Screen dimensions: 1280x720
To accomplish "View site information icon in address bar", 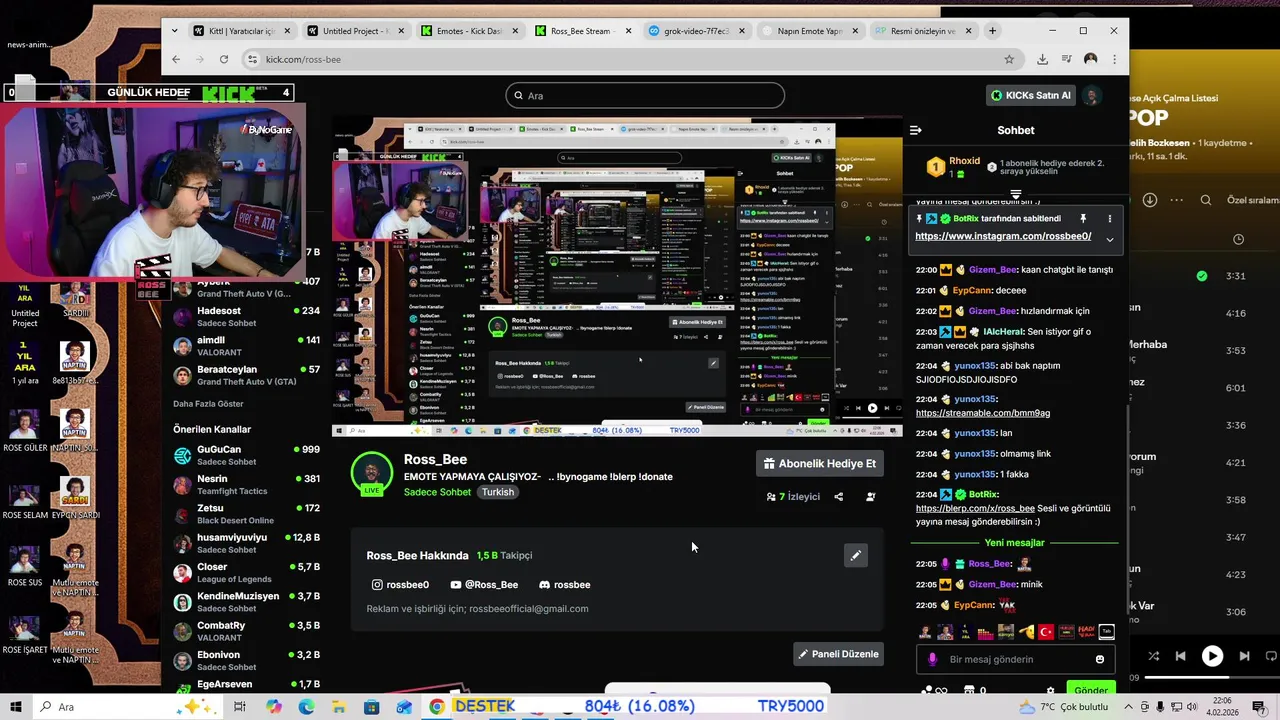I will pos(252,59).
